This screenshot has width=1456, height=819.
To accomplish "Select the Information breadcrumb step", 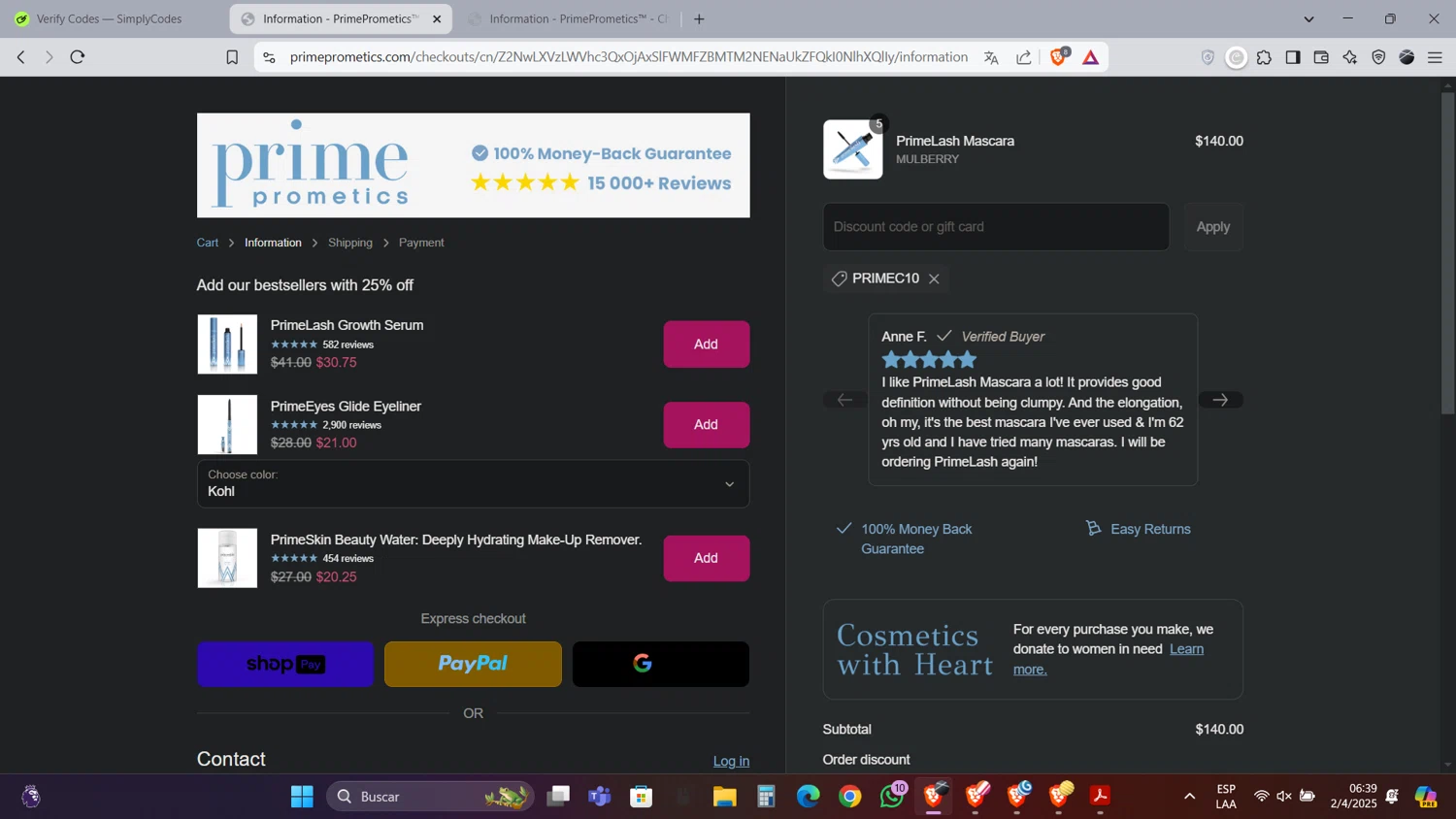I will [x=273, y=243].
